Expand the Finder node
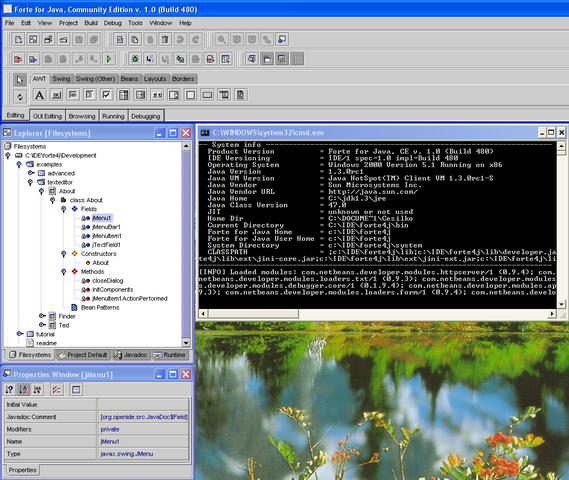Viewport: 569px width, 480px height. [x=42, y=316]
